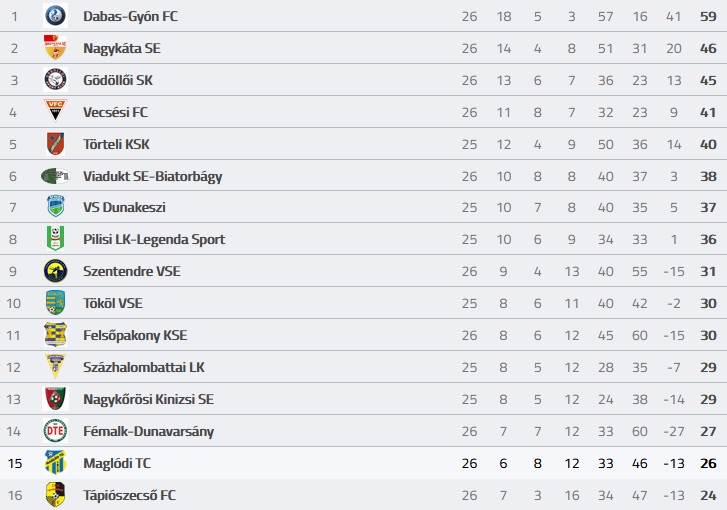Click the Dabas-Gyón FC club crest
Image resolution: width=727 pixels, height=510 pixels.
(x=55, y=16)
